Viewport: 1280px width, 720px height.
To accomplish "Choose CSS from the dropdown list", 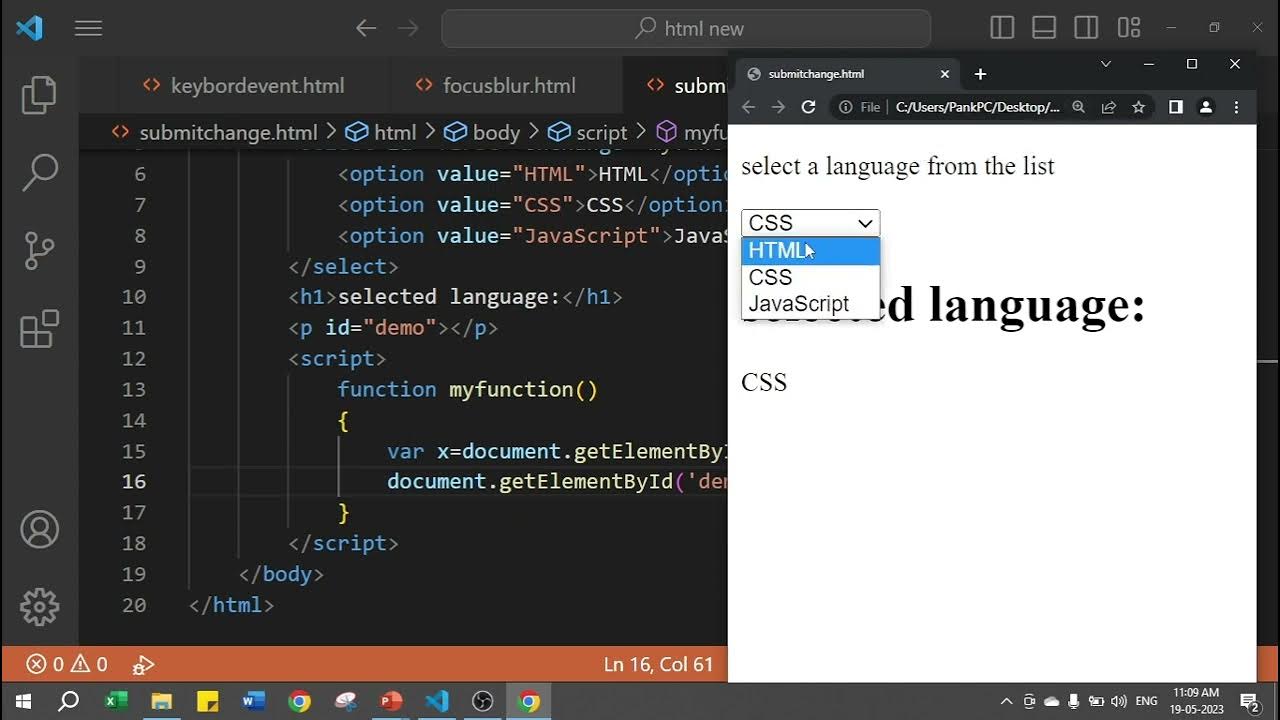I will [x=810, y=277].
